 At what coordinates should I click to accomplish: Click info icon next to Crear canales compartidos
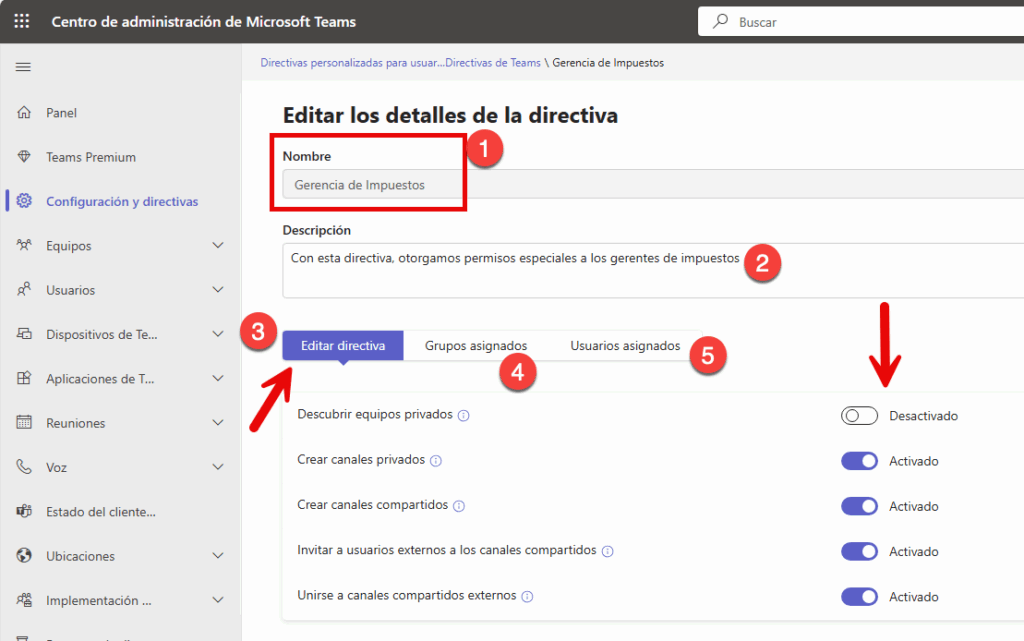459,506
